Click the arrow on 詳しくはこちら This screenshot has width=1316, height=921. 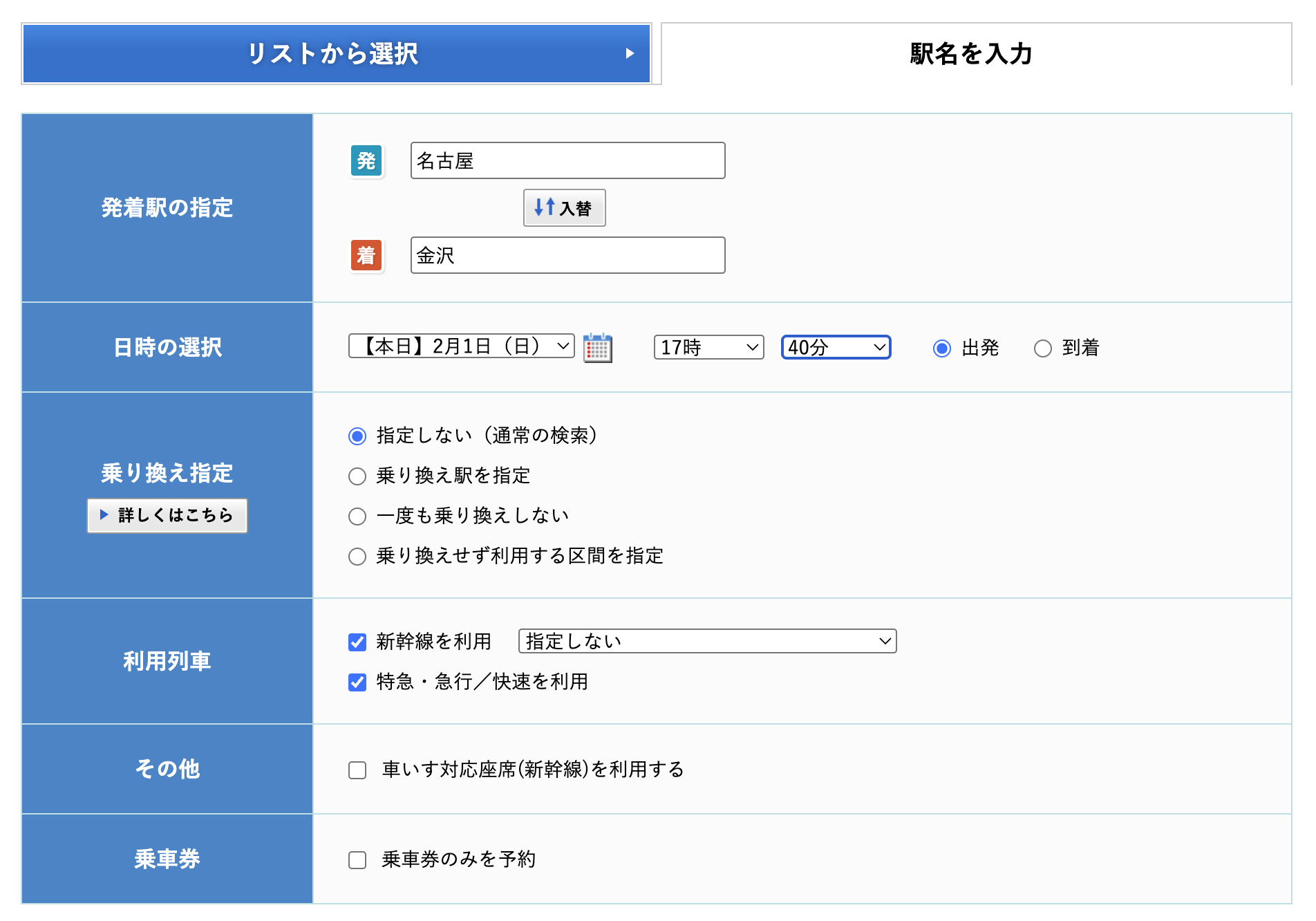[x=105, y=515]
